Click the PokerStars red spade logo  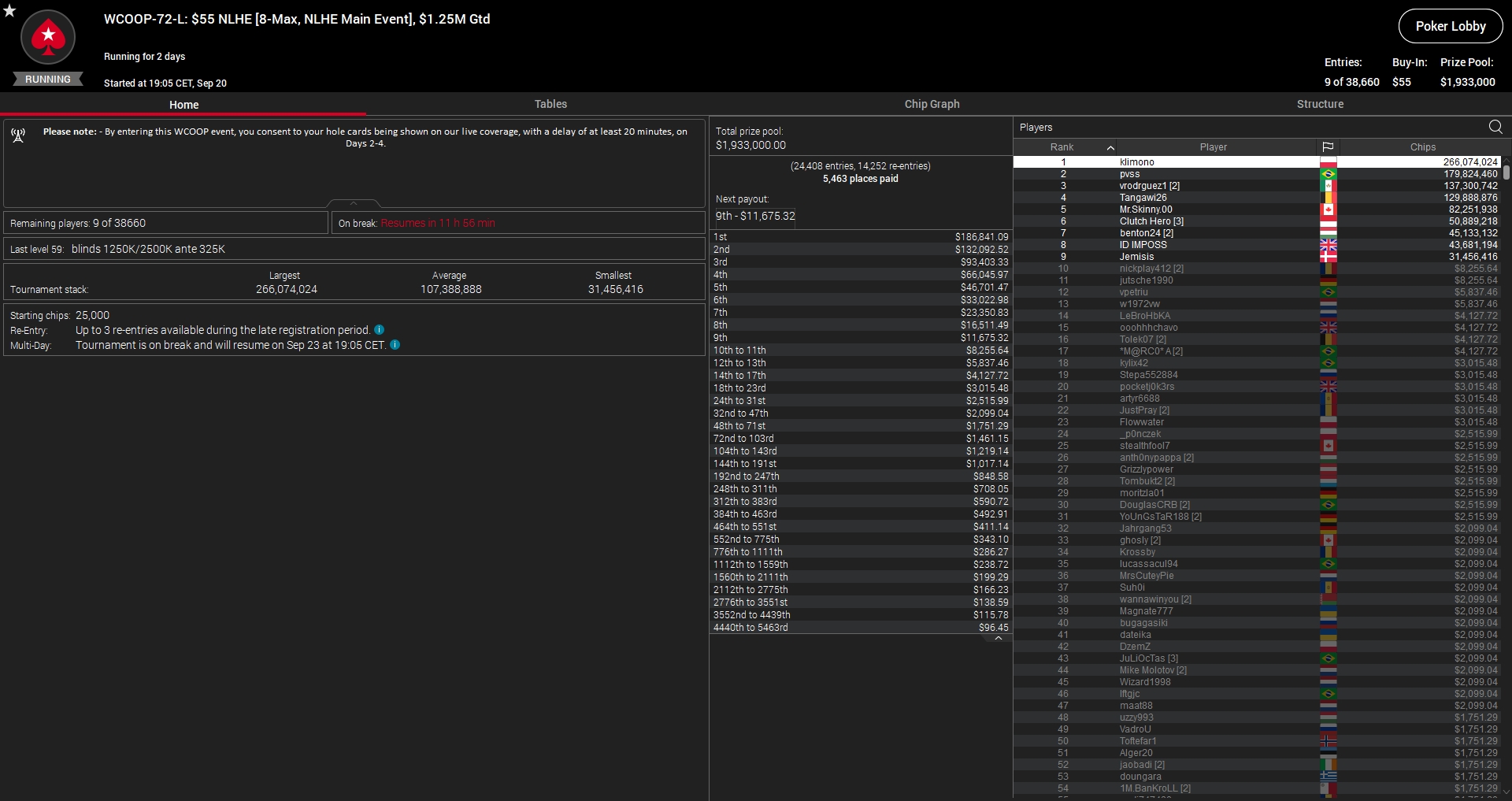coord(48,37)
